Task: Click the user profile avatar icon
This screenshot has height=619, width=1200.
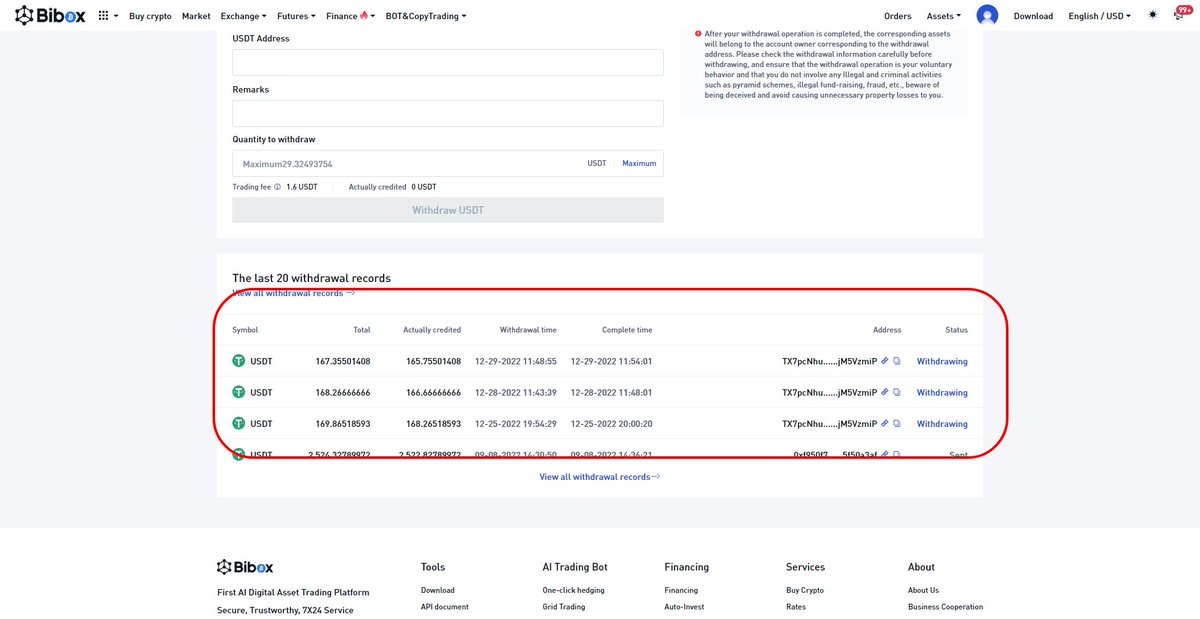Action: (x=987, y=16)
